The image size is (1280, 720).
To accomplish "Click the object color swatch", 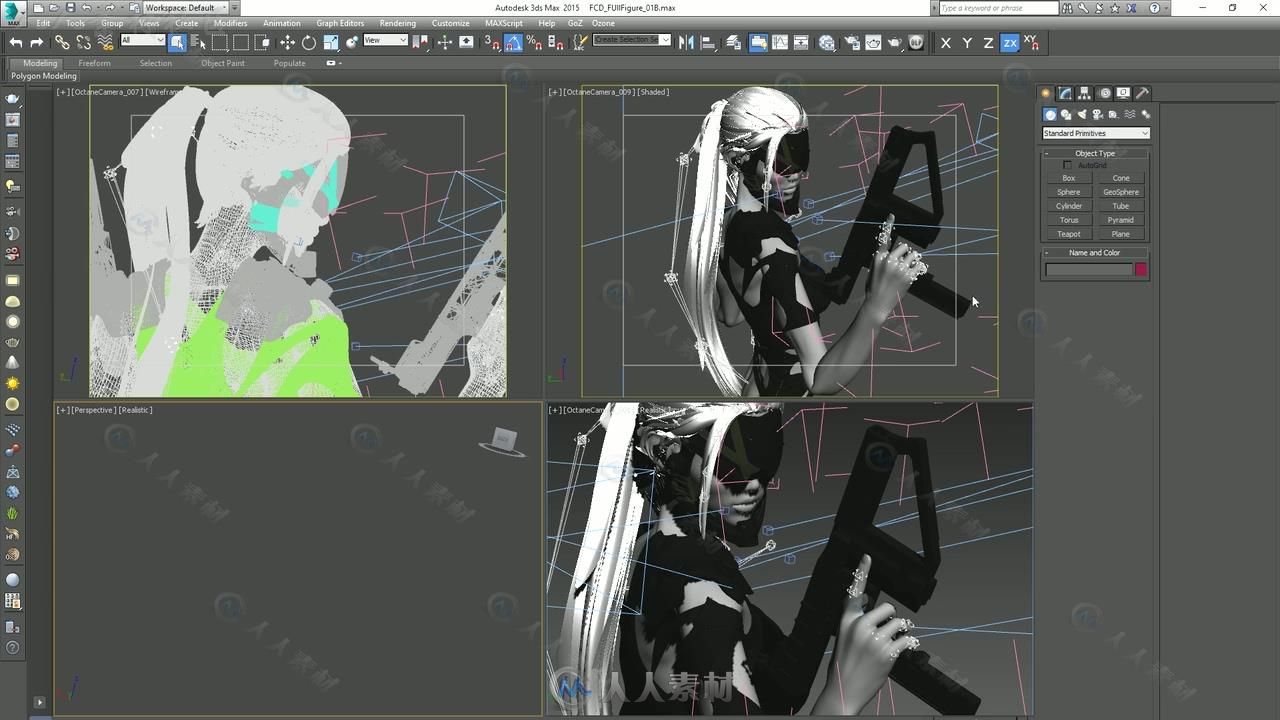I will pyautogui.click(x=1141, y=269).
